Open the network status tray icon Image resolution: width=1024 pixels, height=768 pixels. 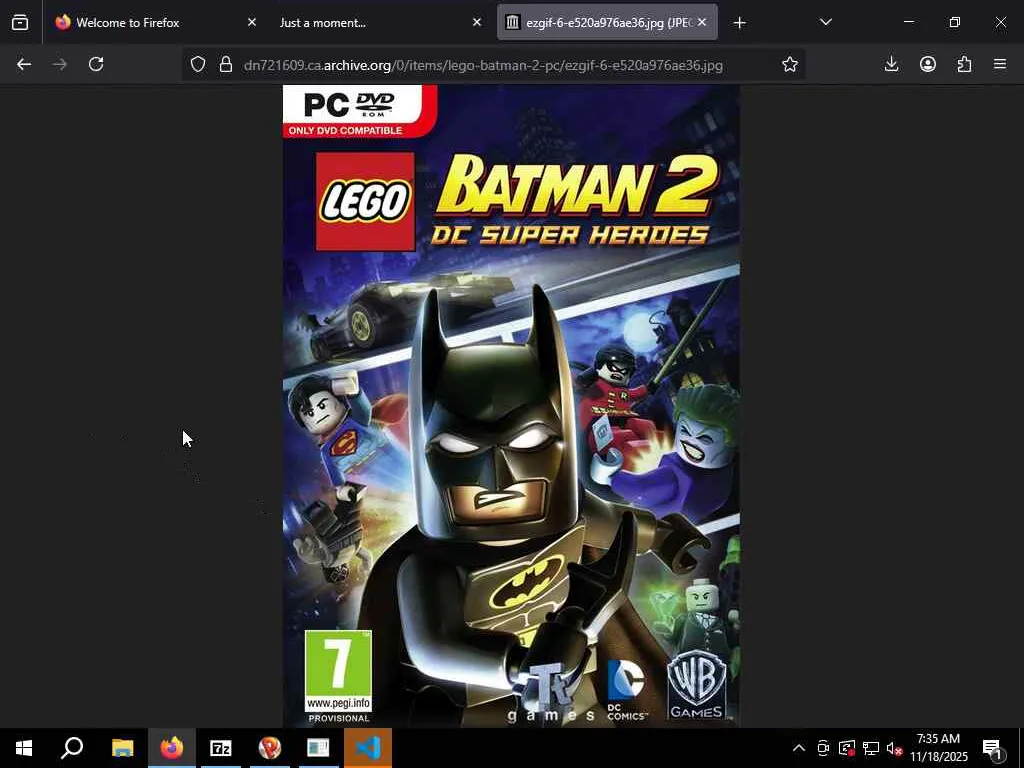871,748
